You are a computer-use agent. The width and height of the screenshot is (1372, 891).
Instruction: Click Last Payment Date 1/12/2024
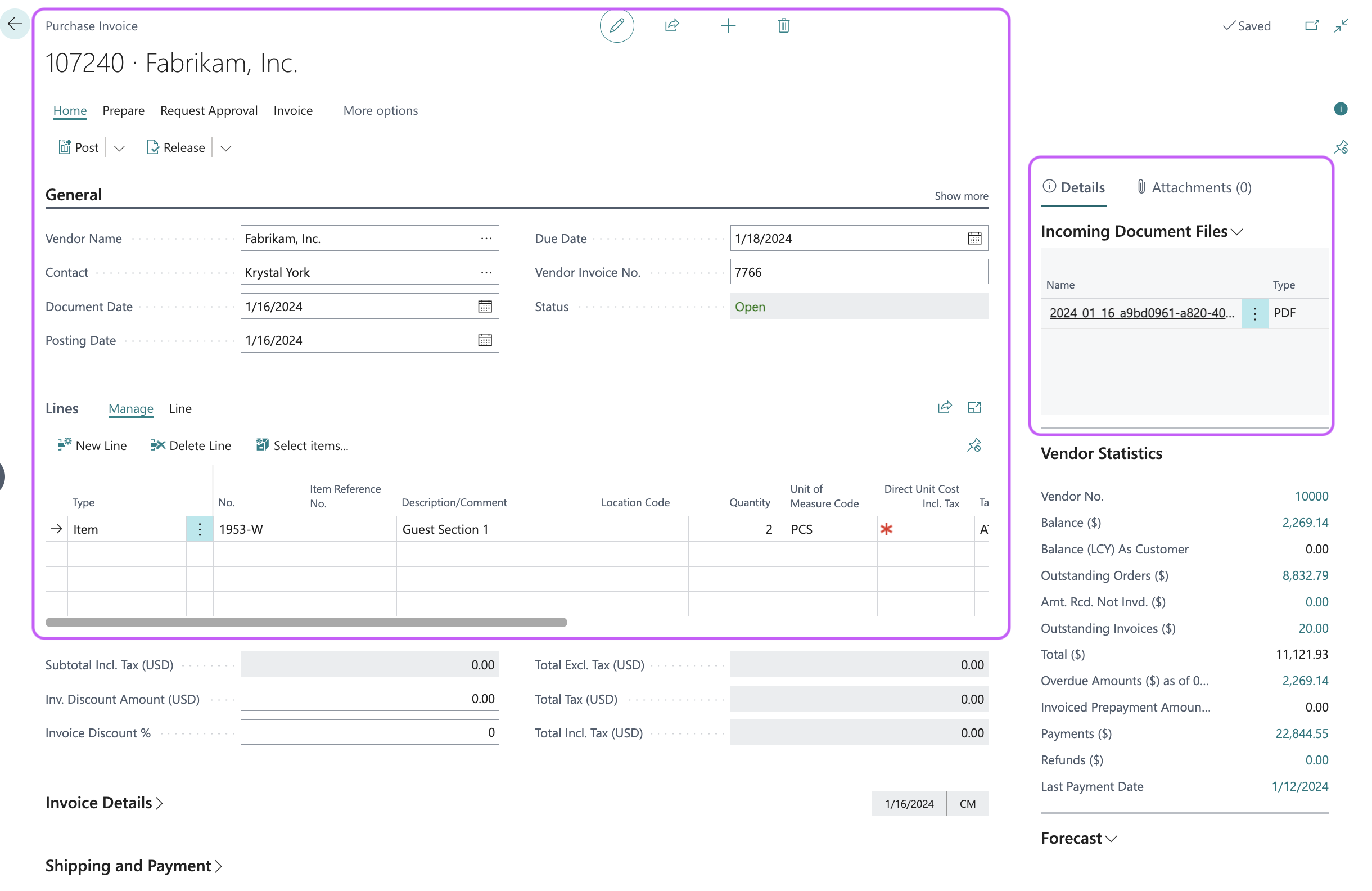pyautogui.click(x=1300, y=786)
